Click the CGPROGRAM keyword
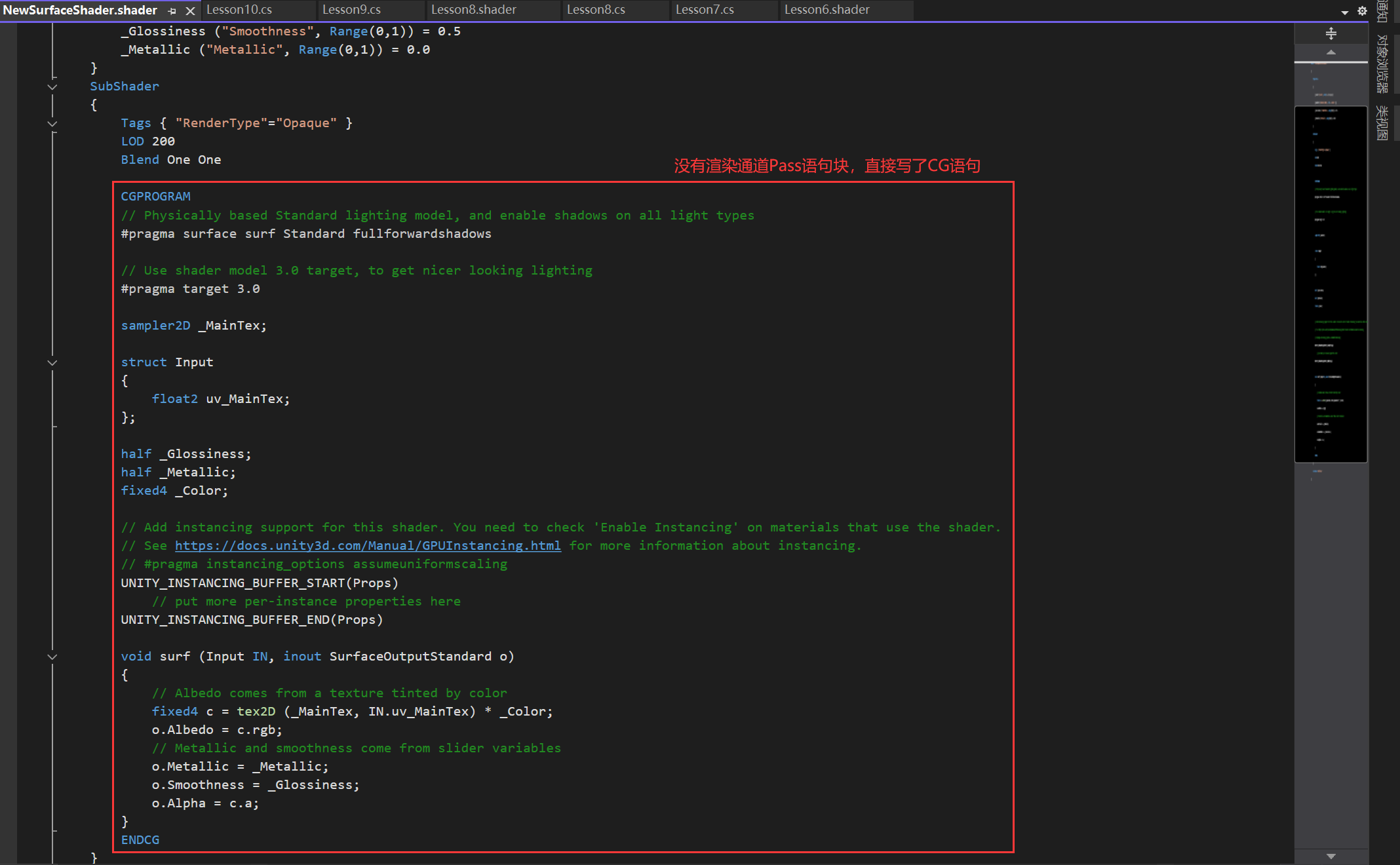The width and height of the screenshot is (1400, 865). click(155, 197)
